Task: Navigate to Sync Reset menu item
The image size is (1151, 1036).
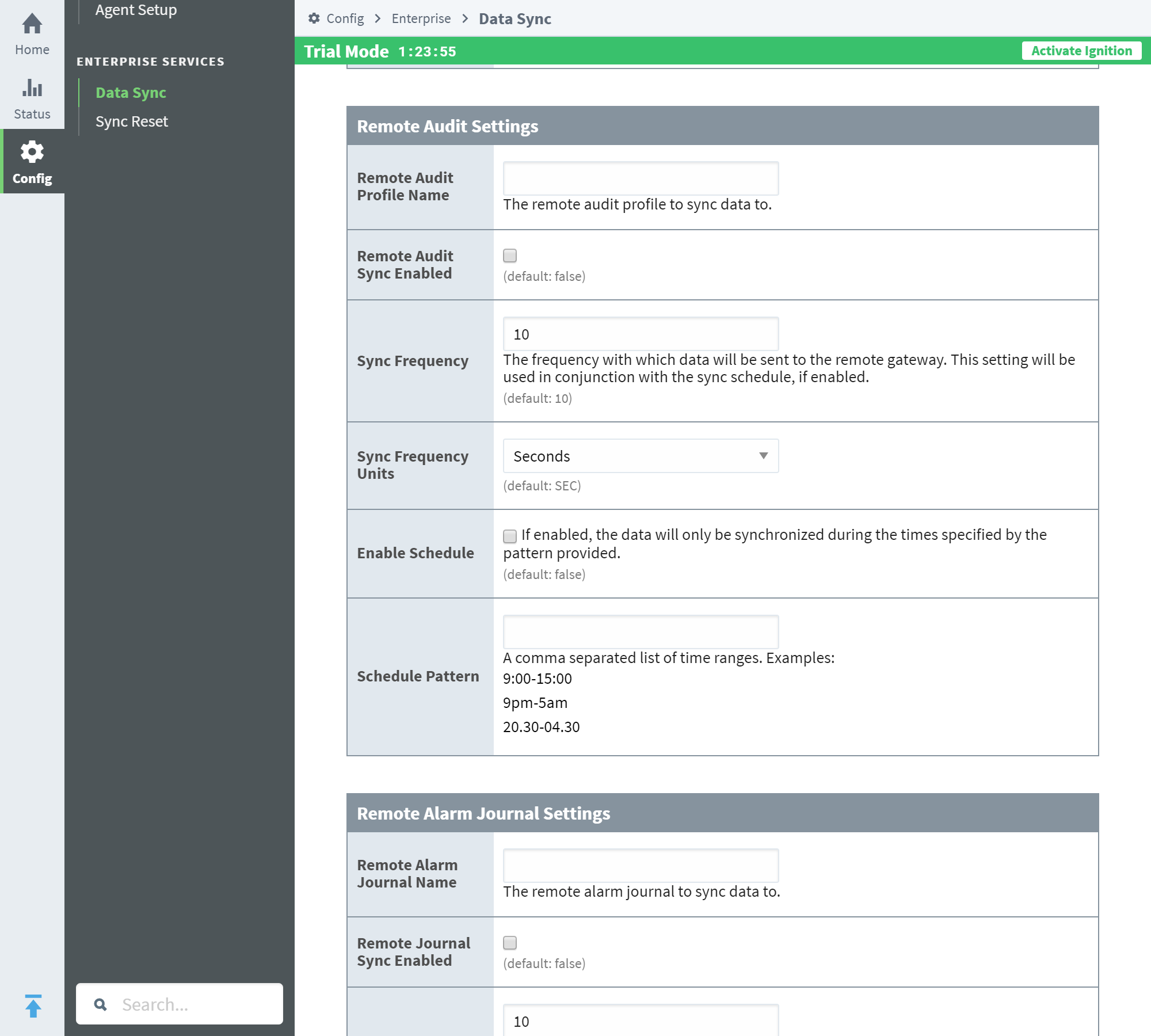Action: point(132,121)
